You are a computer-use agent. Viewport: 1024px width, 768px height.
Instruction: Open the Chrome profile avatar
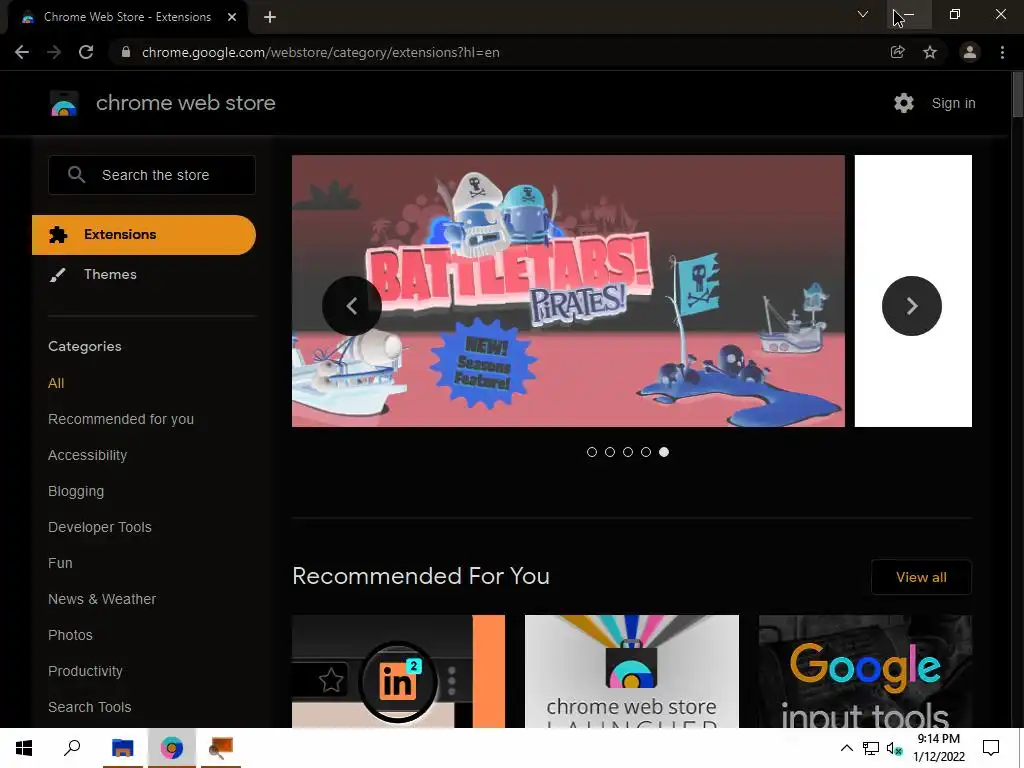tap(970, 52)
